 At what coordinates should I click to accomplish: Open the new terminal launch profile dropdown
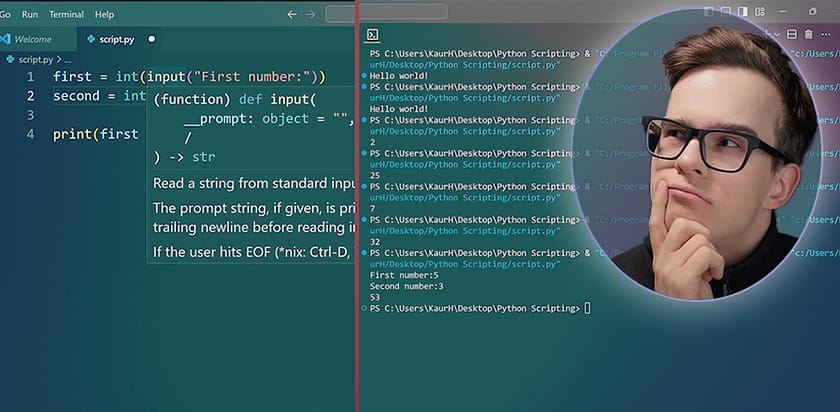[777, 34]
